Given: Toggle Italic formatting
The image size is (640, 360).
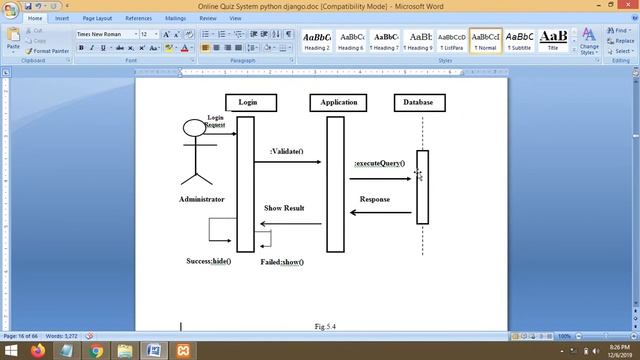Looking at the screenshot, I should 92,48.
